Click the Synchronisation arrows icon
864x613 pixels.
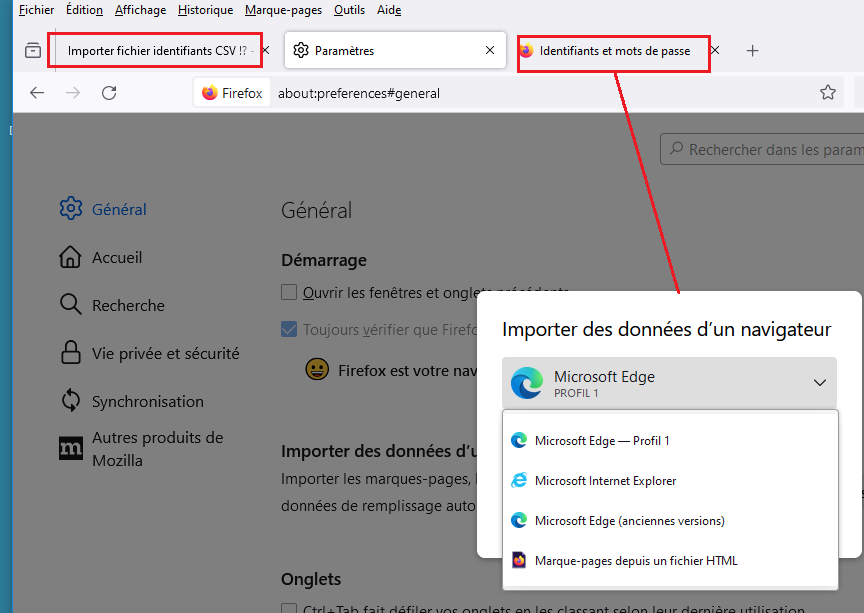point(71,400)
